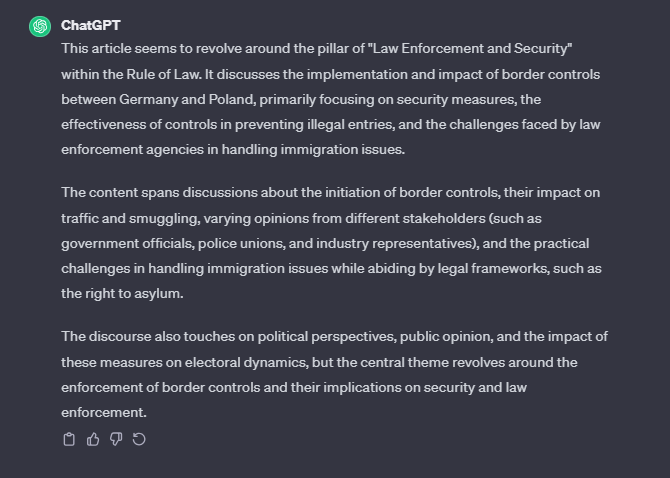The width and height of the screenshot is (670, 478).
Task: Click the green ChatGPT avatar logo
Action: 40,26
